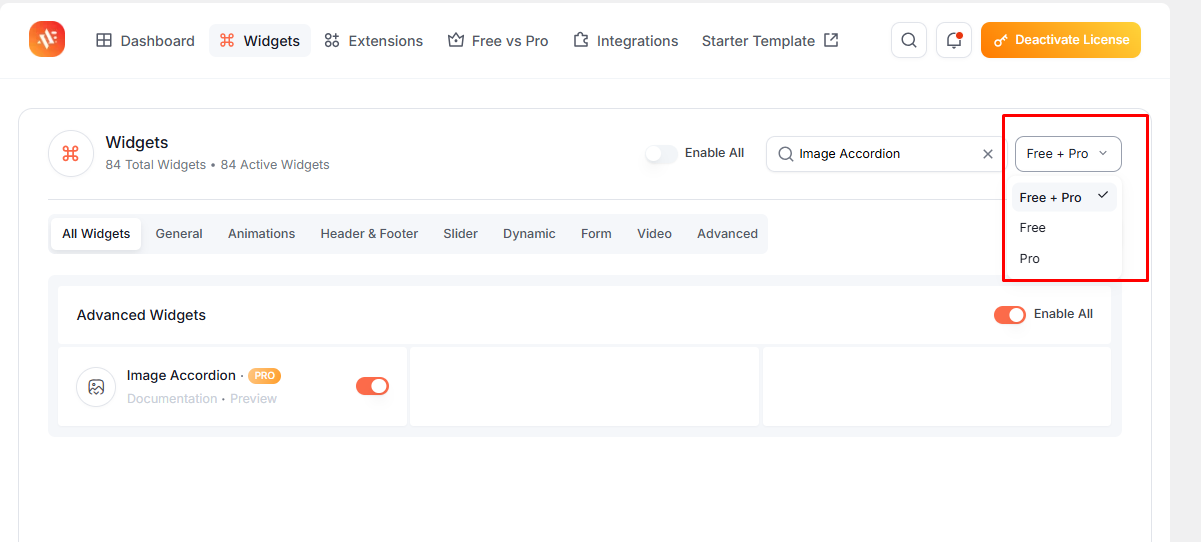Screen dimensions: 1201x542
Task: Clear the search field with X
Action: click(x=988, y=154)
